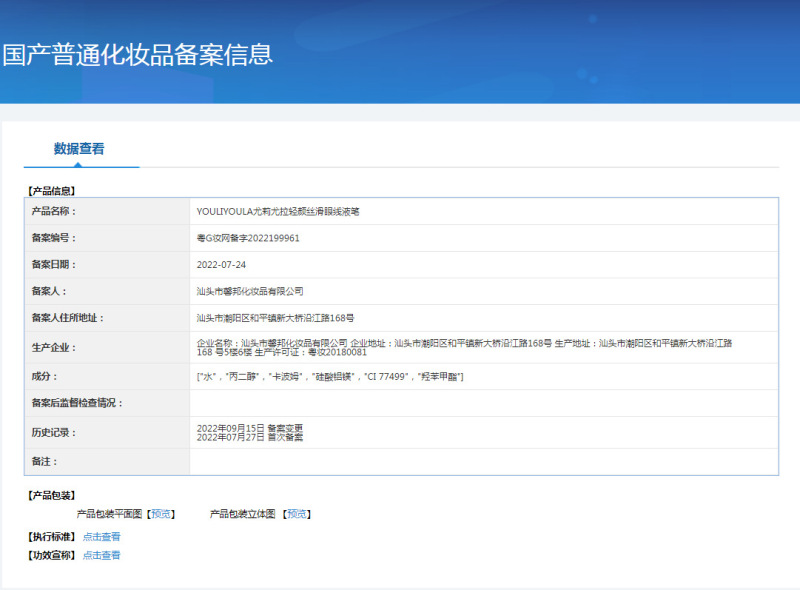800x590 pixels.
Task: Click the 备注 label
Action: tap(44, 461)
